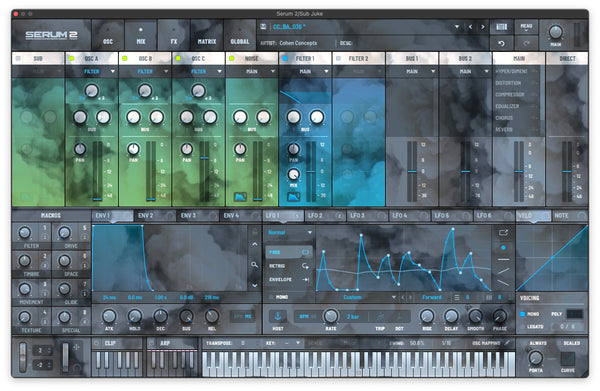Click the OSC mapping pencil icon
Viewport: 600px width, 391px height.
point(507,343)
